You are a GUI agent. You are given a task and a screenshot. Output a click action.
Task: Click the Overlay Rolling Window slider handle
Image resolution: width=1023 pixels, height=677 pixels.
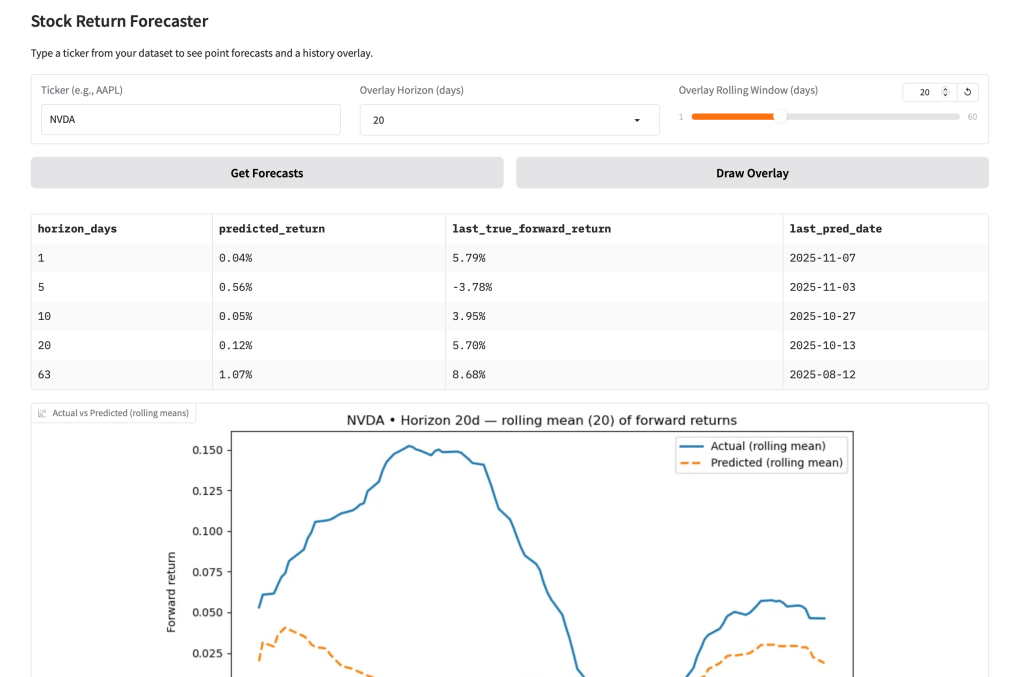pyautogui.click(x=781, y=117)
